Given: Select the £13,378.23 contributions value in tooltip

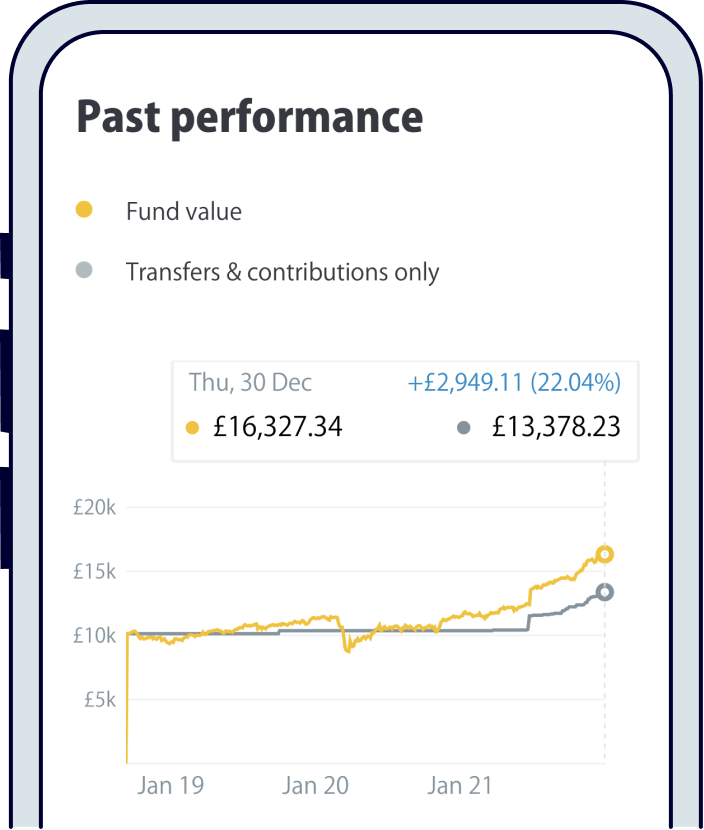Looking at the screenshot, I should coord(556,427).
